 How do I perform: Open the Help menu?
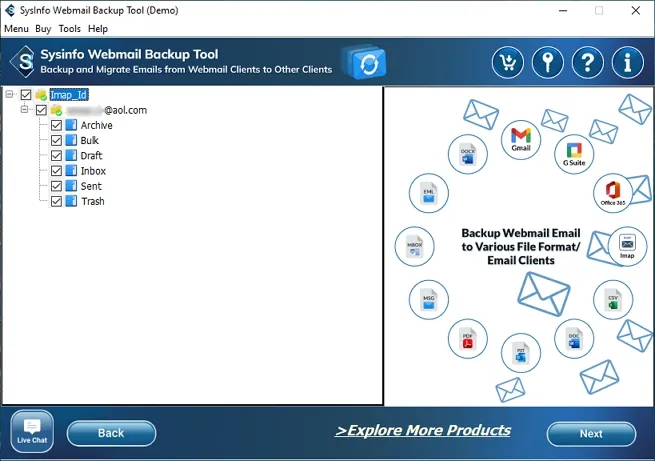tap(98, 29)
